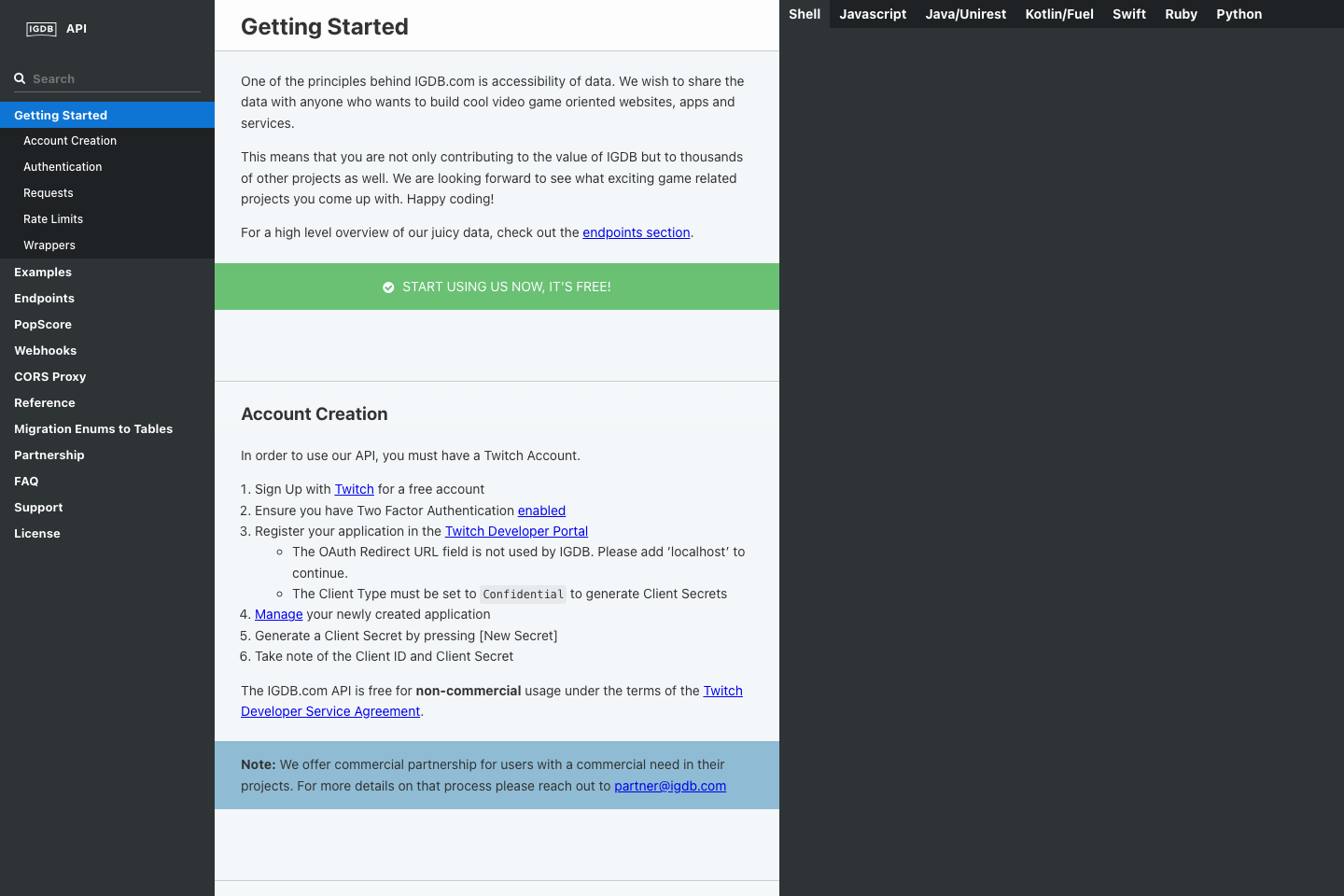Switch to the Javascript code tab

click(873, 14)
